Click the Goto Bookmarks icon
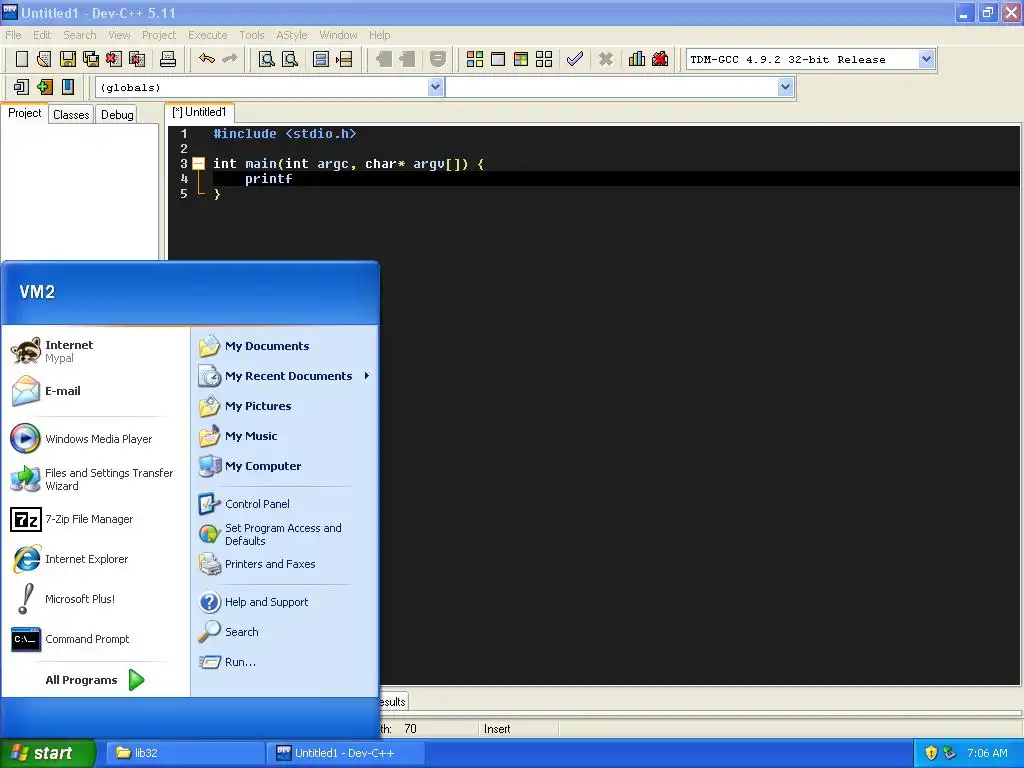This screenshot has height=768, width=1024. [68, 87]
